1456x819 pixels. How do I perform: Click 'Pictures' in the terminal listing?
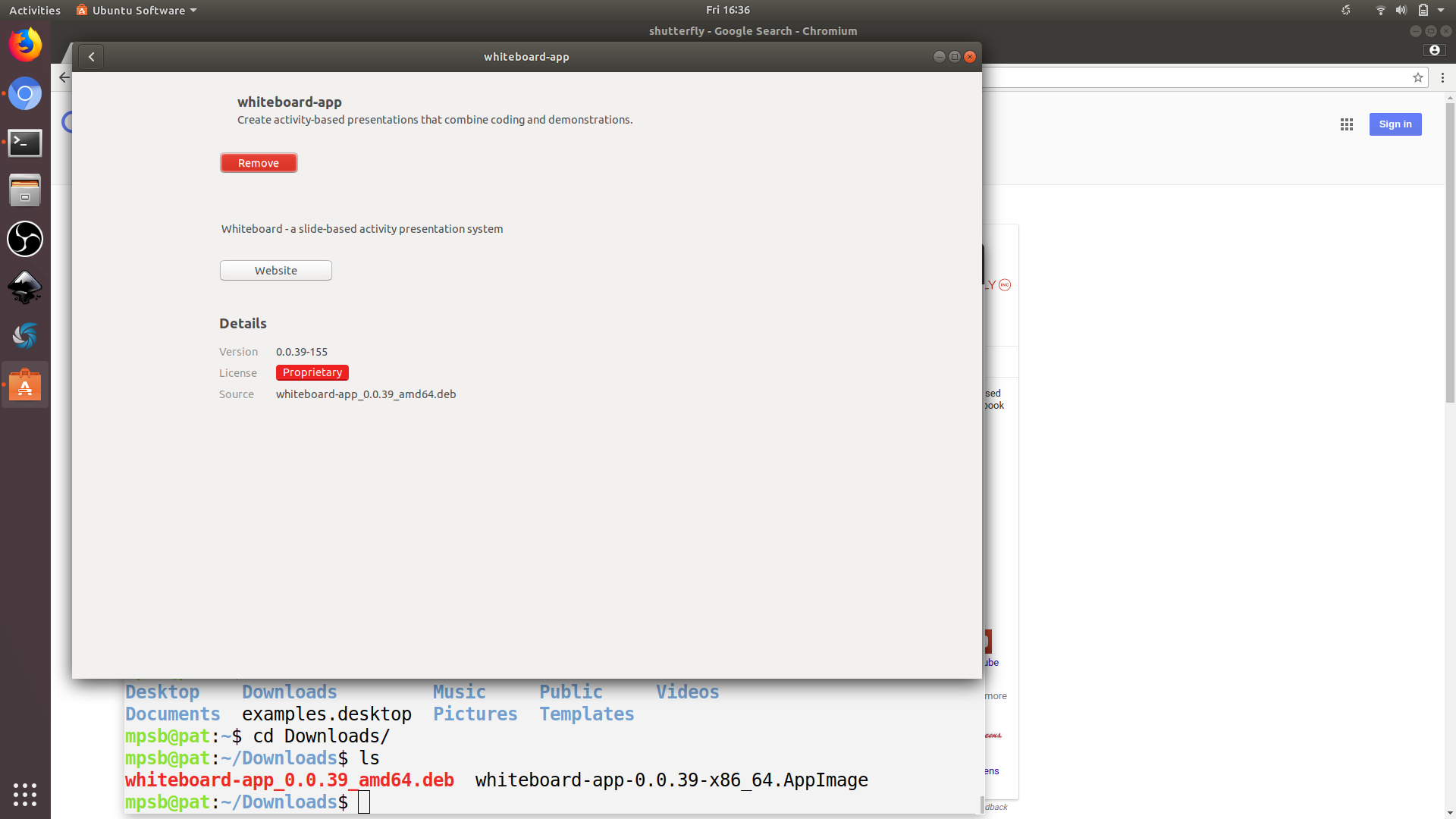475,714
